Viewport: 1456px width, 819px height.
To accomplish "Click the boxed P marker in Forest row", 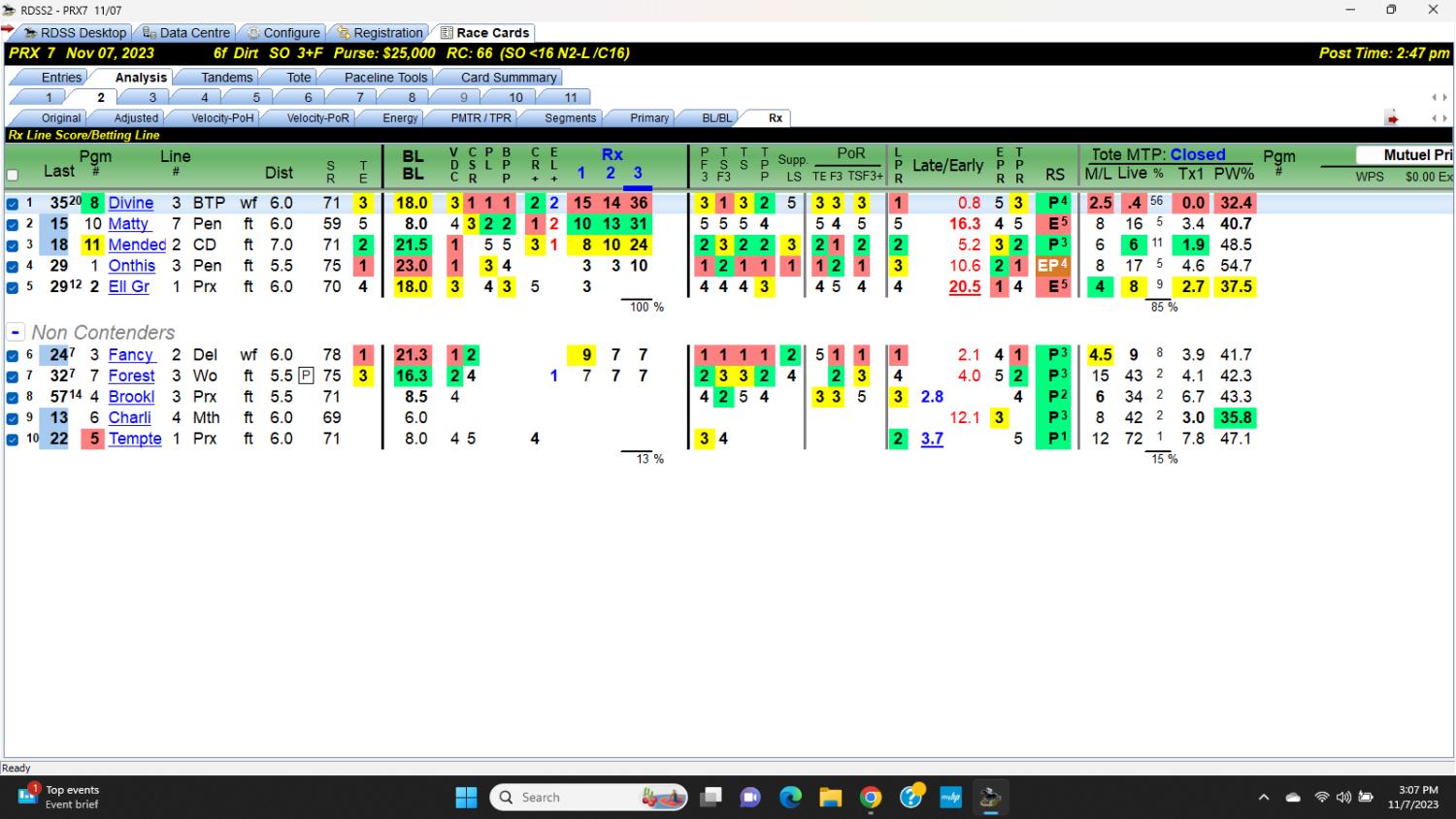I will click(x=306, y=376).
